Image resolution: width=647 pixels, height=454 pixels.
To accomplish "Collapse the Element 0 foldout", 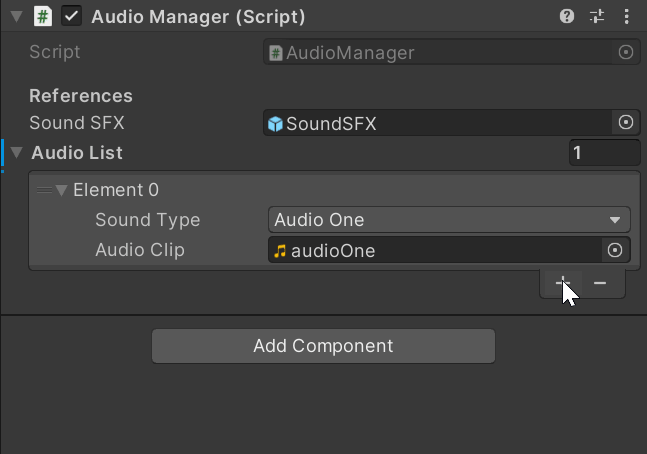I will point(61,190).
